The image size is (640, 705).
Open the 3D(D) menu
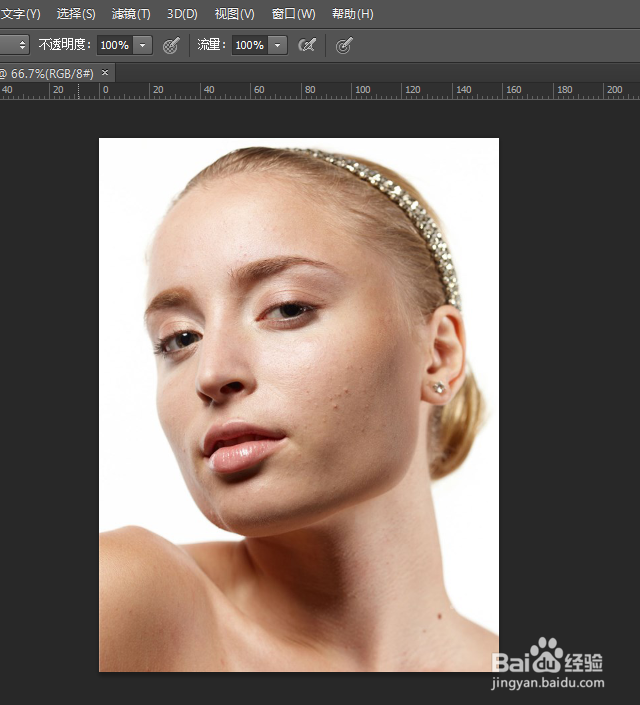point(182,14)
